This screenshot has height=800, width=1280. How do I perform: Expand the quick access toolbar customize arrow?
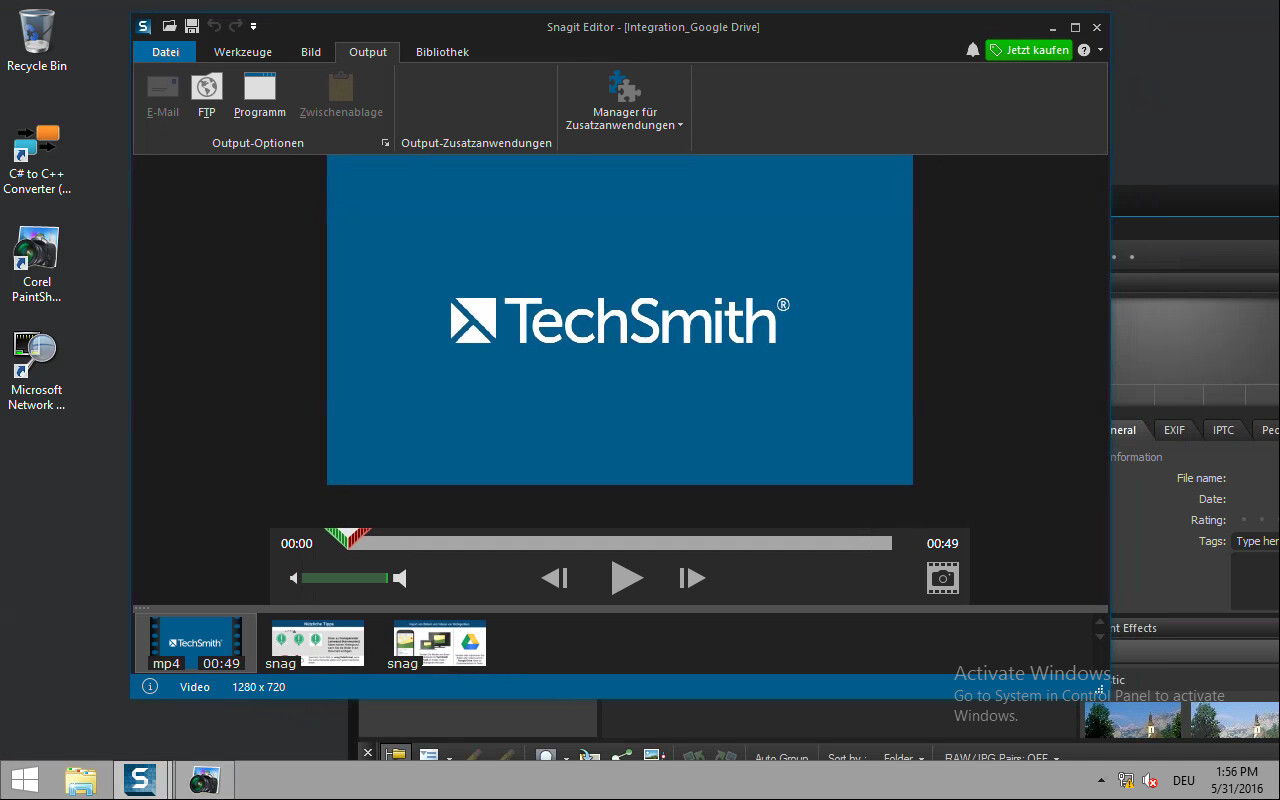tap(254, 27)
